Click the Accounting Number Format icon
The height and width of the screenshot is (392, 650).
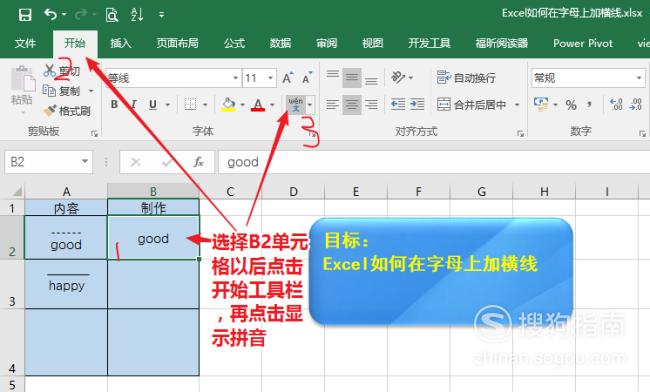[541, 104]
